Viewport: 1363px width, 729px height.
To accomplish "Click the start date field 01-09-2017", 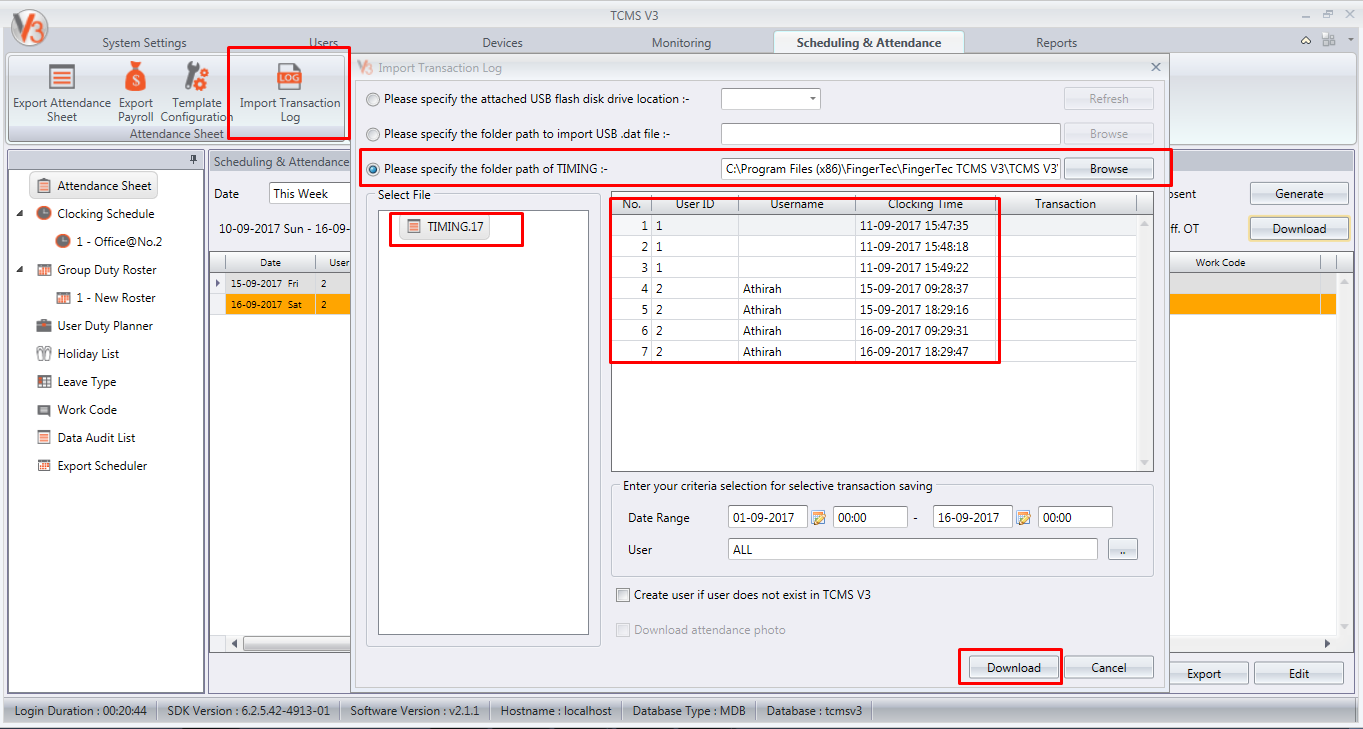I will (769, 518).
